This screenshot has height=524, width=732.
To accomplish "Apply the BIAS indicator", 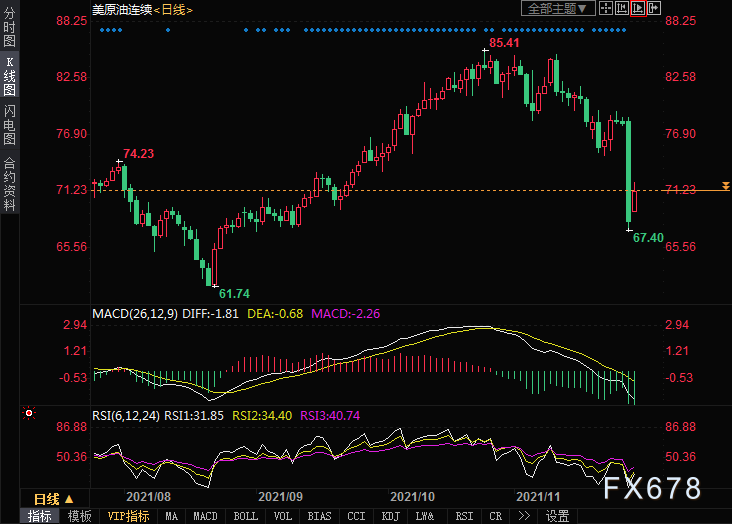I will pyautogui.click(x=319, y=516).
